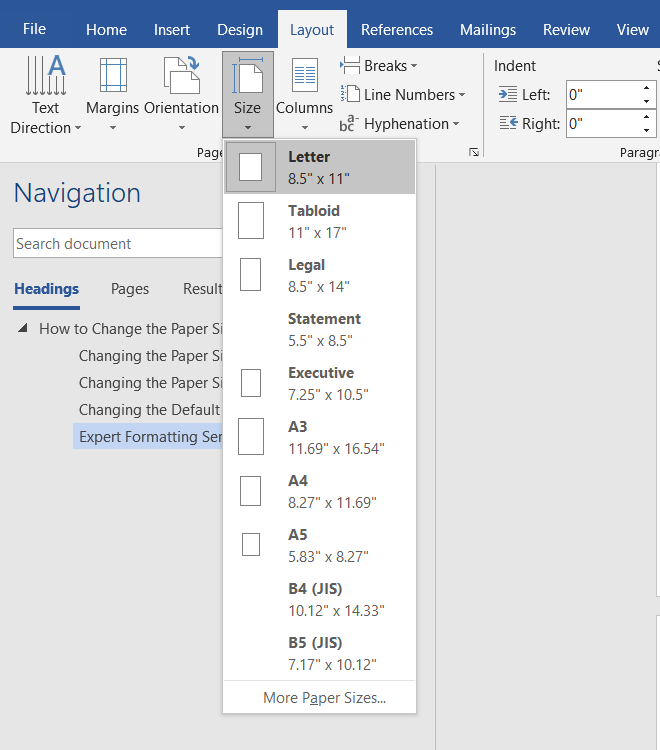Switch to the References ribbon tab
Image resolution: width=660 pixels, height=750 pixels.
coord(397,30)
